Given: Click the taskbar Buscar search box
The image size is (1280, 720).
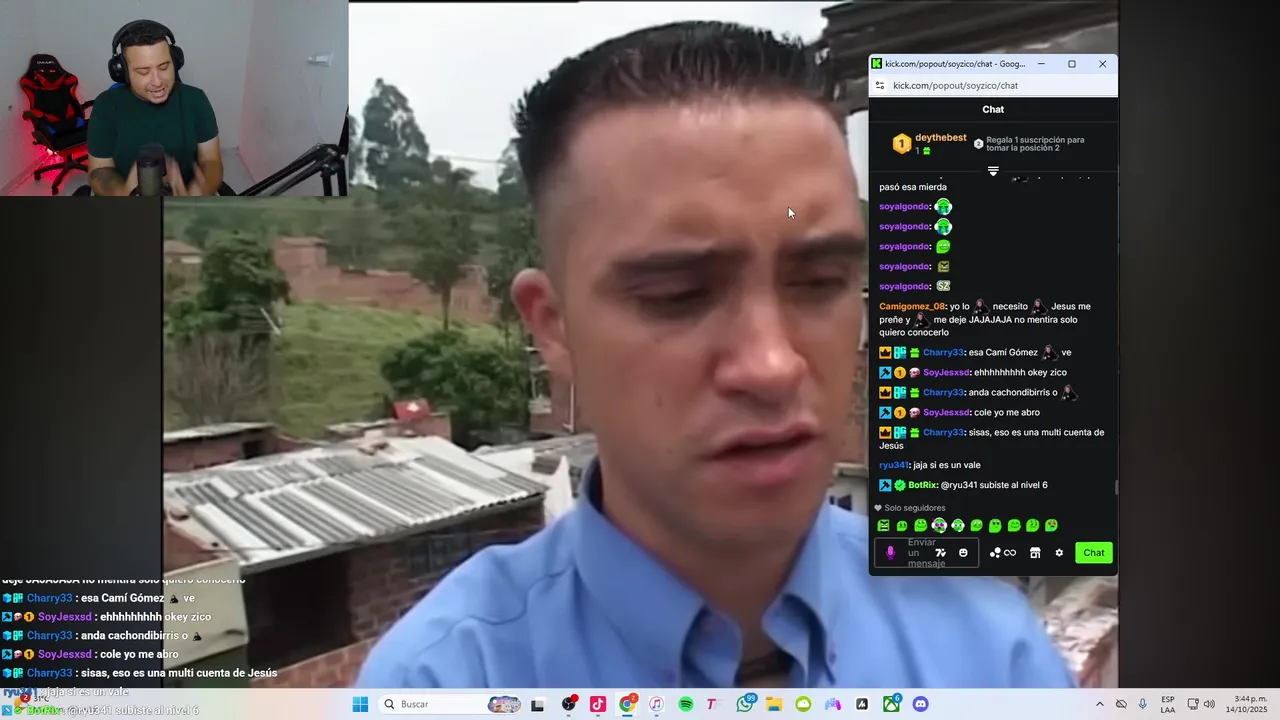Looking at the screenshot, I should tap(451, 704).
